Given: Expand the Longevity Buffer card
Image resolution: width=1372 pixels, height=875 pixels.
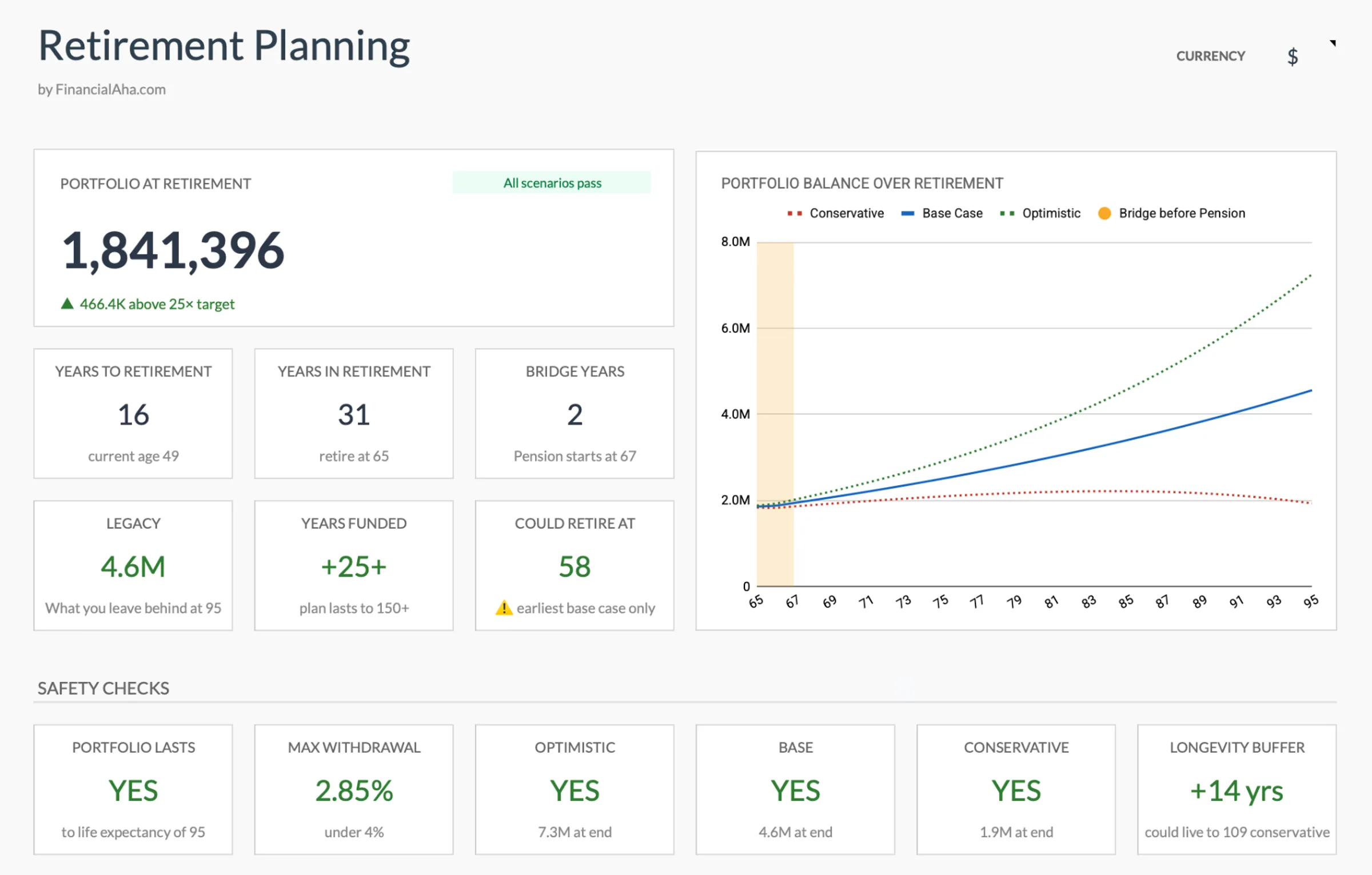Looking at the screenshot, I should click(1237, 791).
